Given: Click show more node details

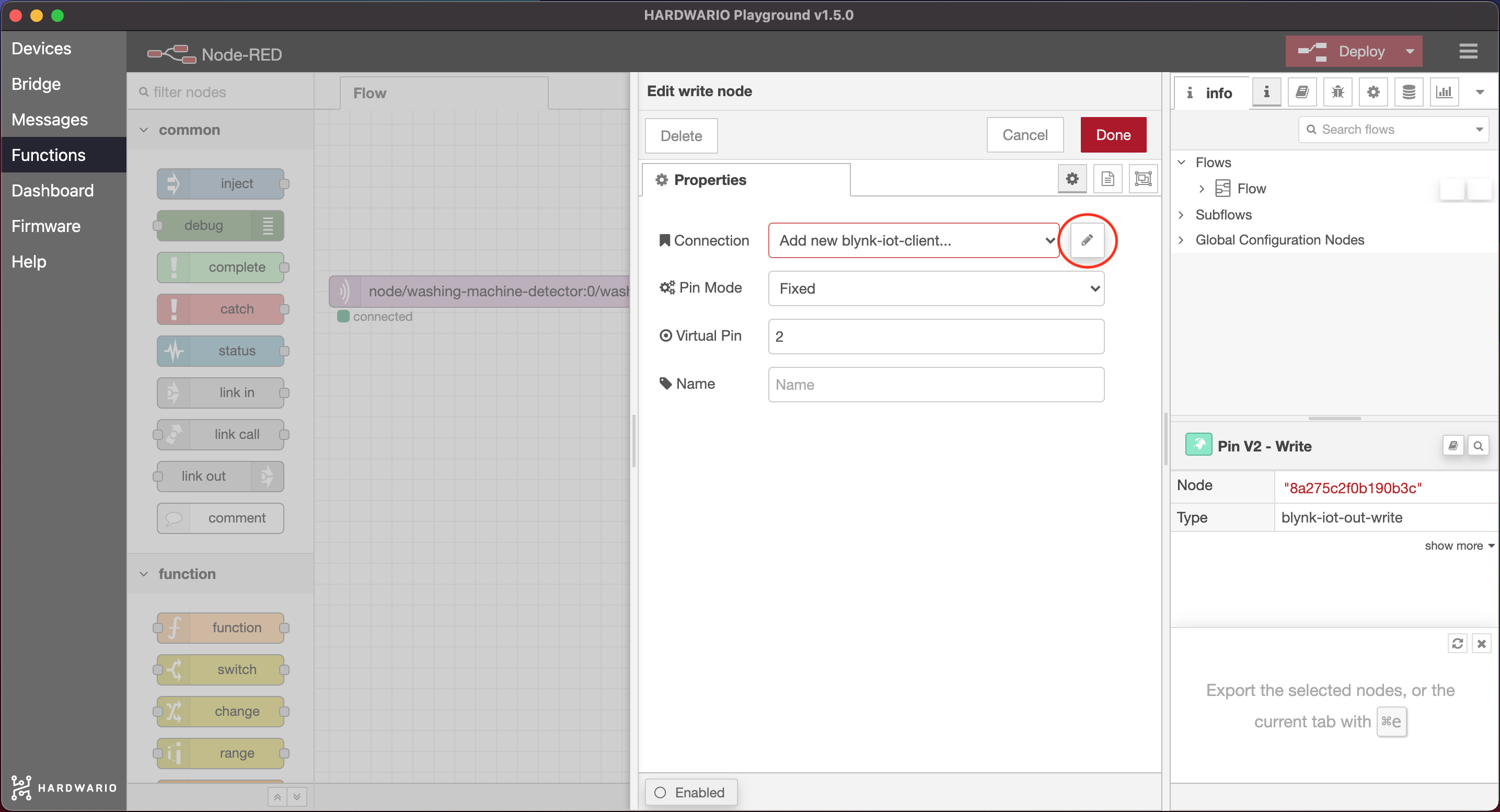Looking at the screenshot, I should tap(1459, 546).
